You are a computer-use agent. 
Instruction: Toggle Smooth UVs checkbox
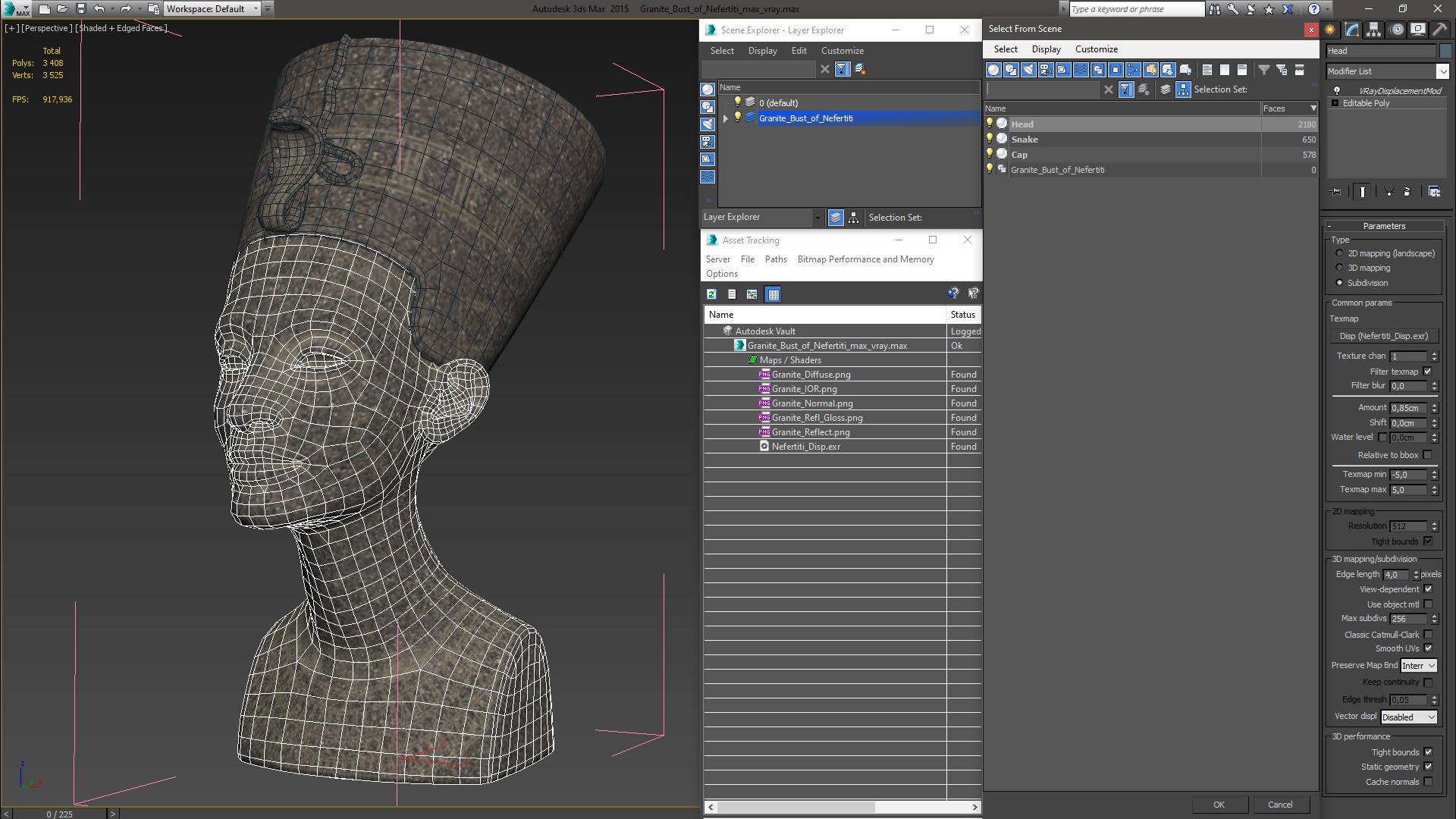click(x=1428, y=648)
